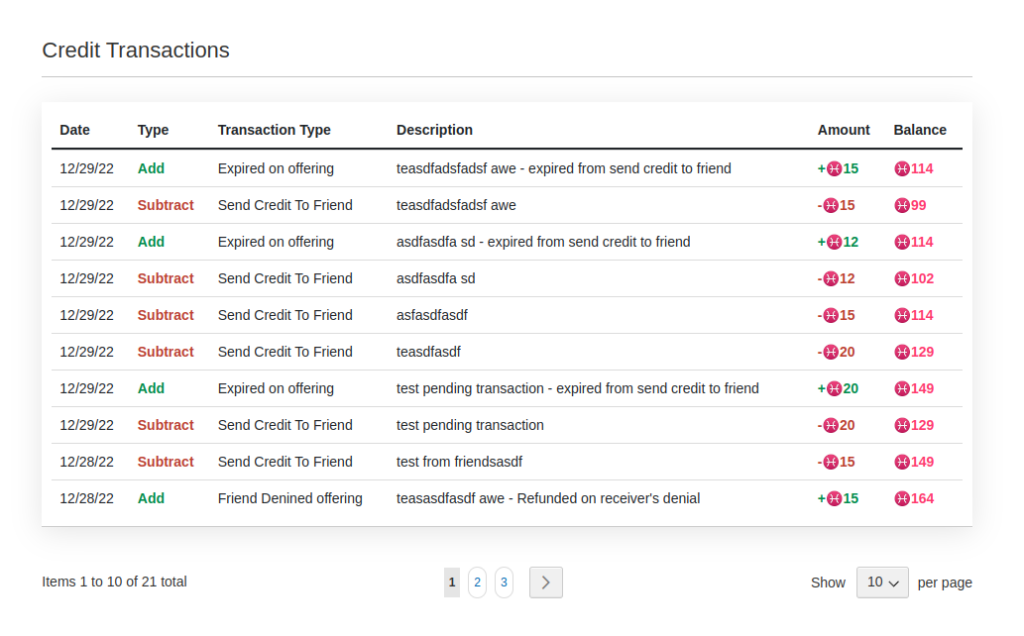Click coin icon beside +20 amount
This screenshot has width=1024, height=636.
(834, 389)
